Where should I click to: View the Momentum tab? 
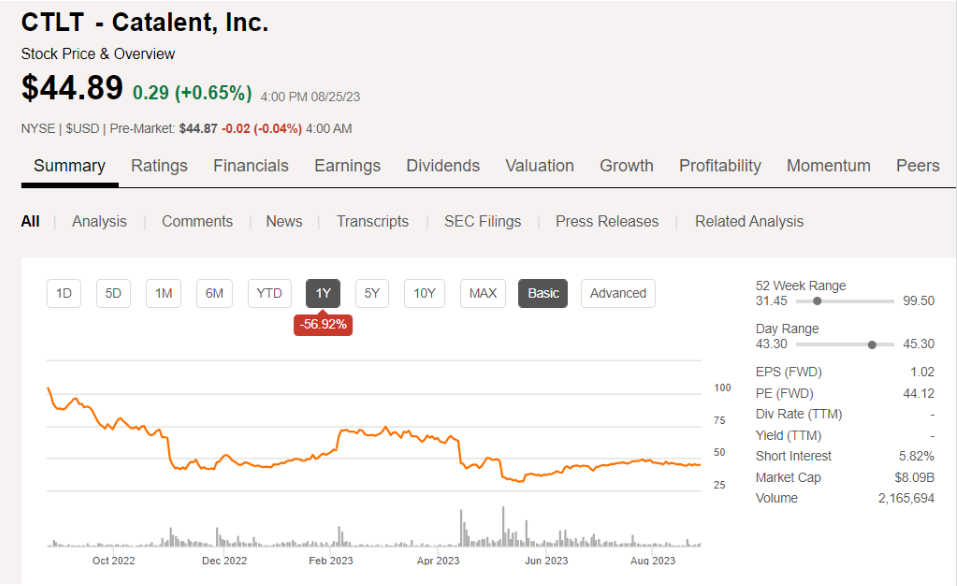pos(828,166)
